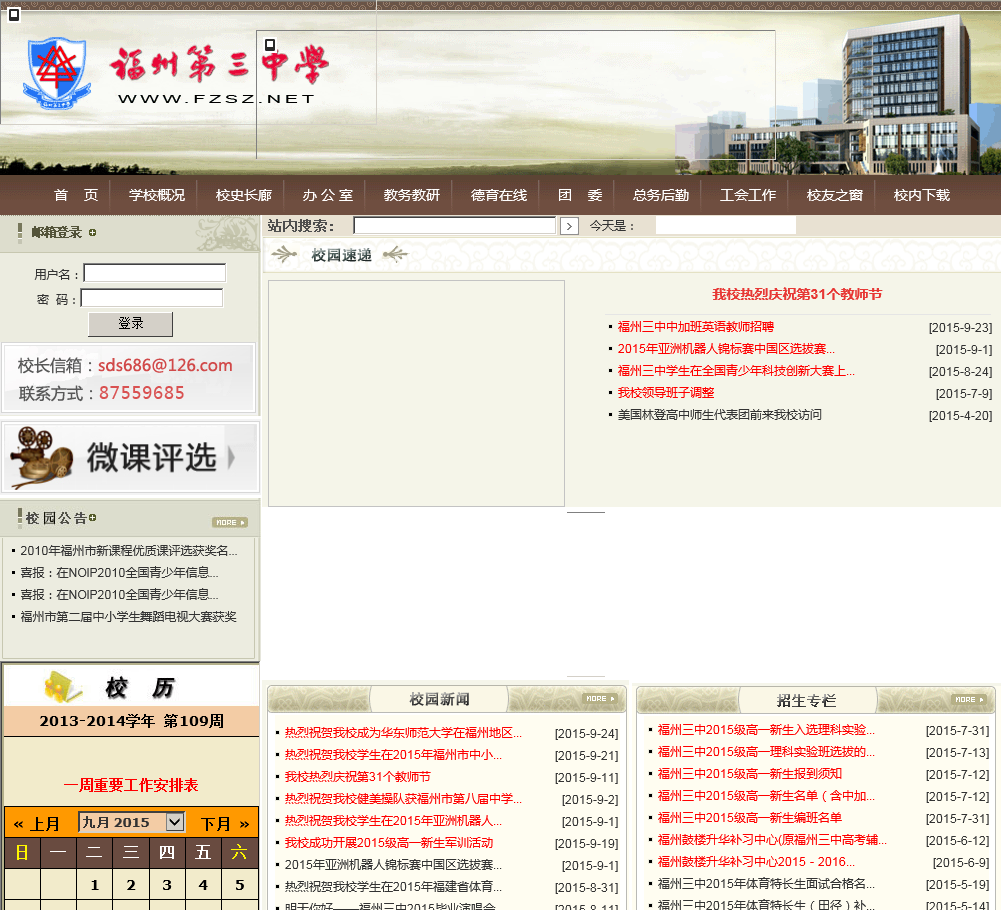The width and height of the screenshot is (1001, 910).
Task: Open 校史长廊 menu item
Action: [244, 195]
